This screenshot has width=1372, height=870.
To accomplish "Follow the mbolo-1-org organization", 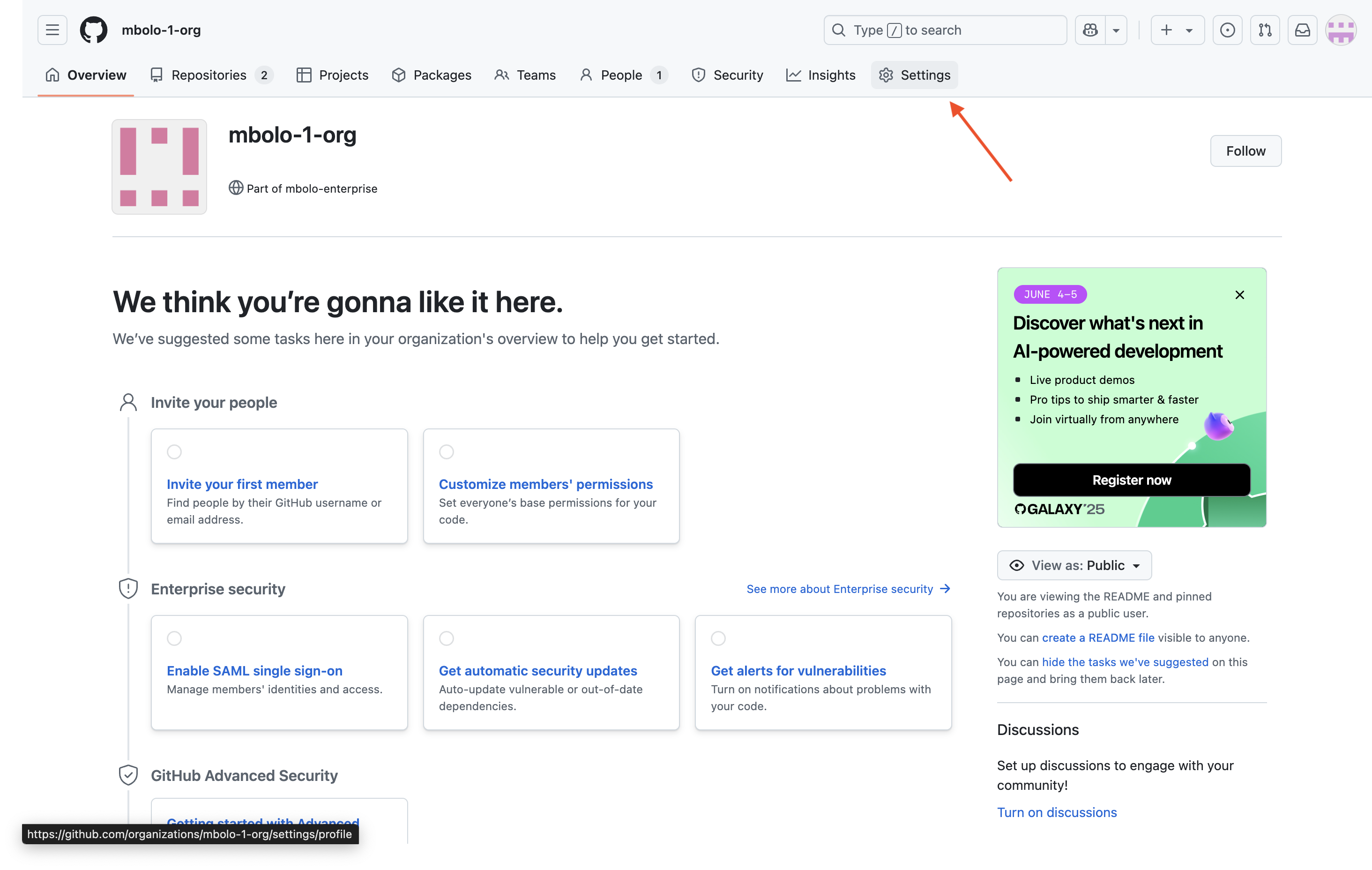I will click(1245, 150).
